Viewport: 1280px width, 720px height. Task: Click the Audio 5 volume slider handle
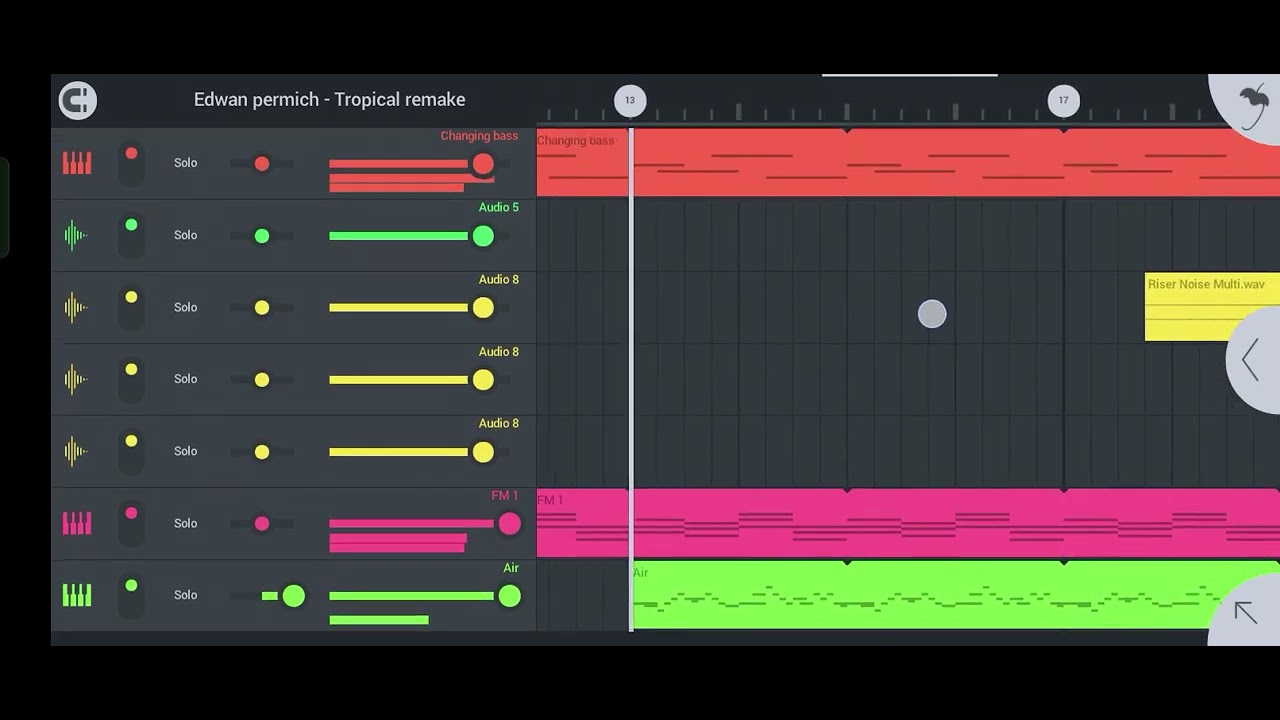click(x=483, y=236)
